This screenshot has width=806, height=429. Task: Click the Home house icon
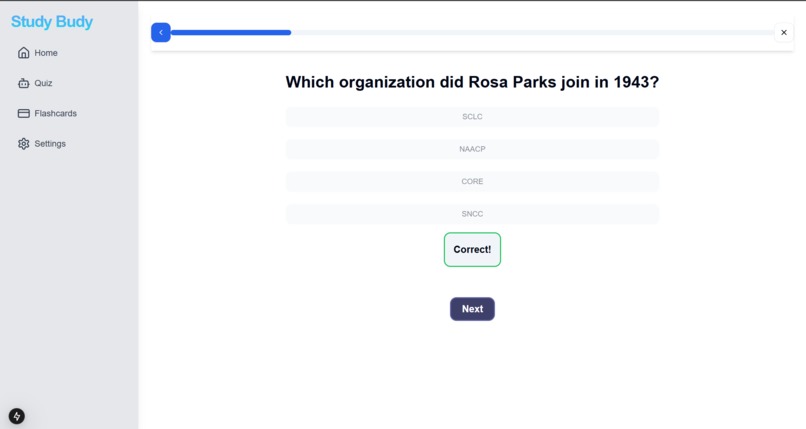coord(24,53)
